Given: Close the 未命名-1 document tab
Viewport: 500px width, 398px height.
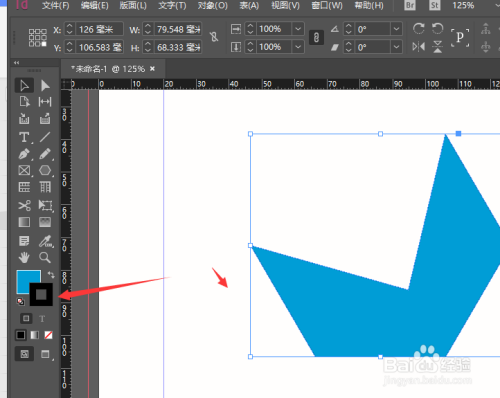Looking at the screenshot, I should tap(152, 69).
